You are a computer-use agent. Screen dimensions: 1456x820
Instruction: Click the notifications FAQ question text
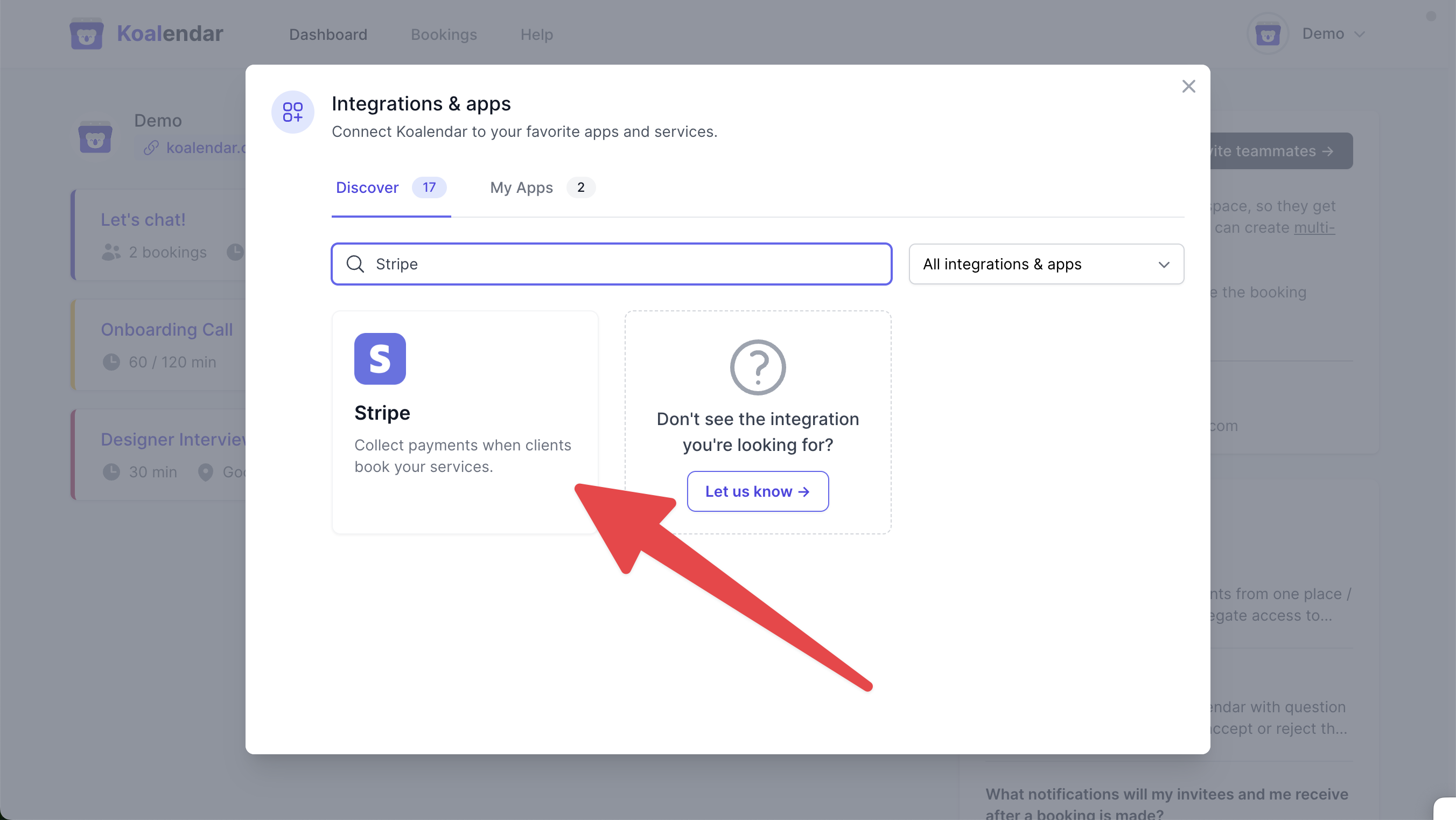[x=1167, y=804]
